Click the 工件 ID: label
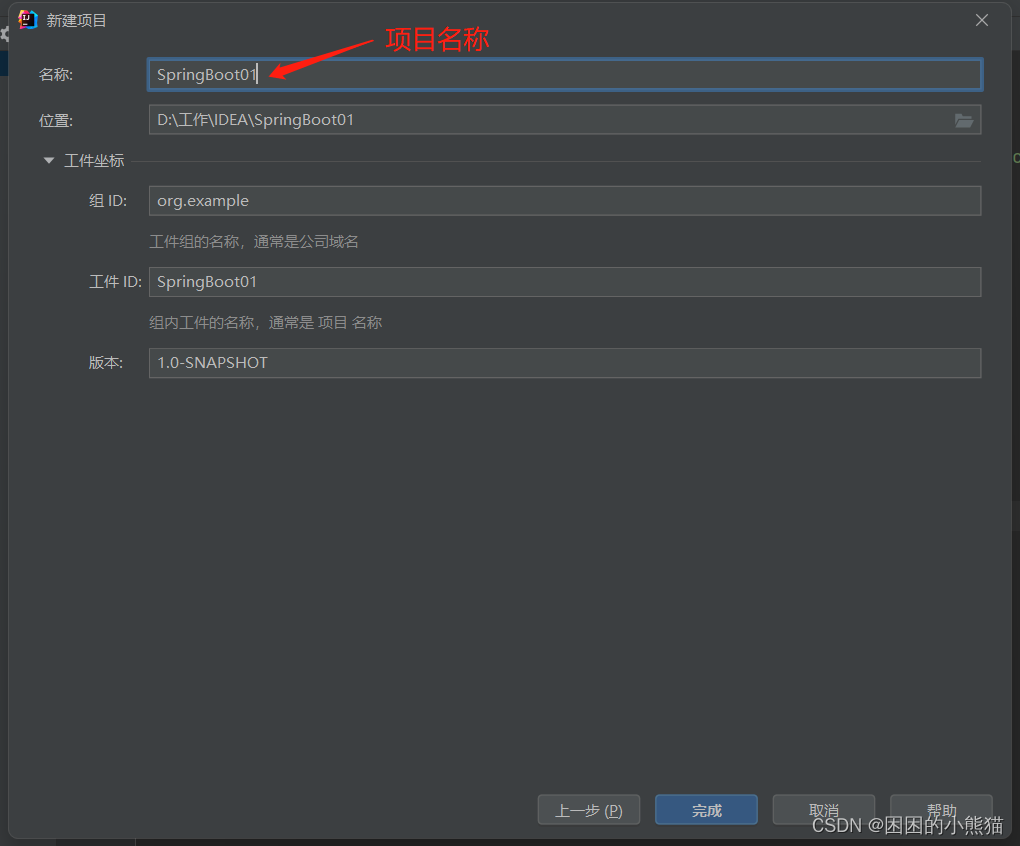 coord(115,282)
